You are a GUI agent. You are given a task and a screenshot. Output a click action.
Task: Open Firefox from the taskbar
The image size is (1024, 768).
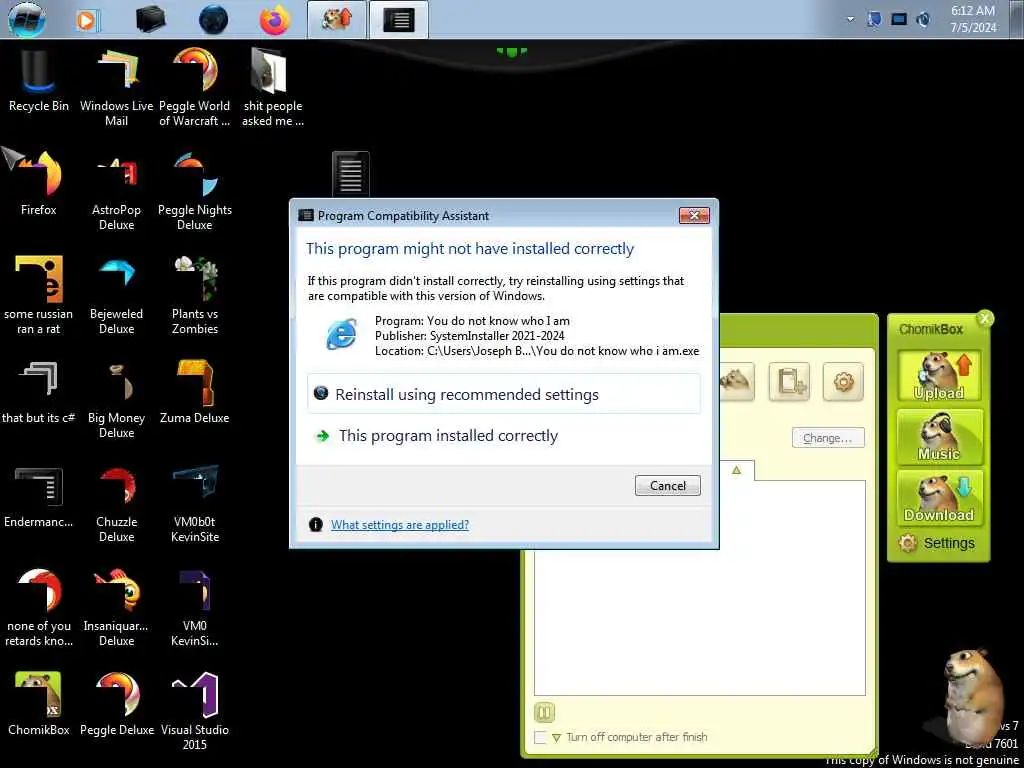click(x=274, y=19)
